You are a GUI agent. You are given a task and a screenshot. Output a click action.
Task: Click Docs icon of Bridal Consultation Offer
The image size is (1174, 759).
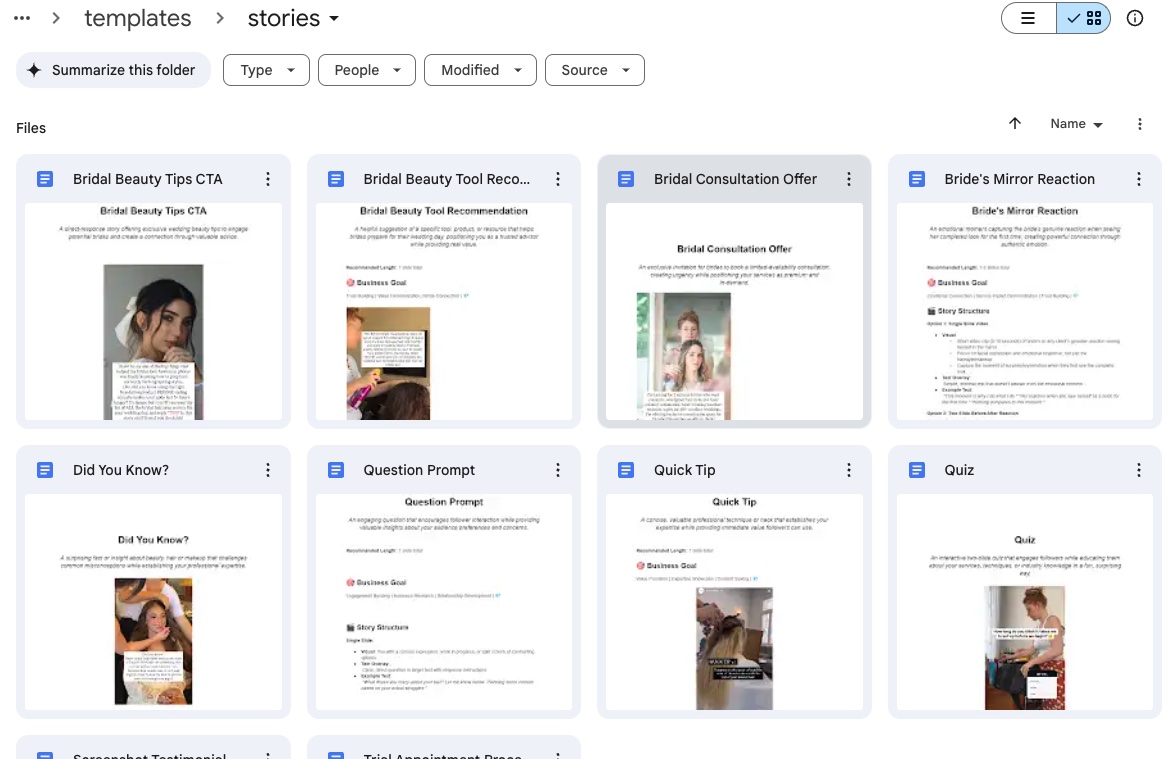[626, 179]
